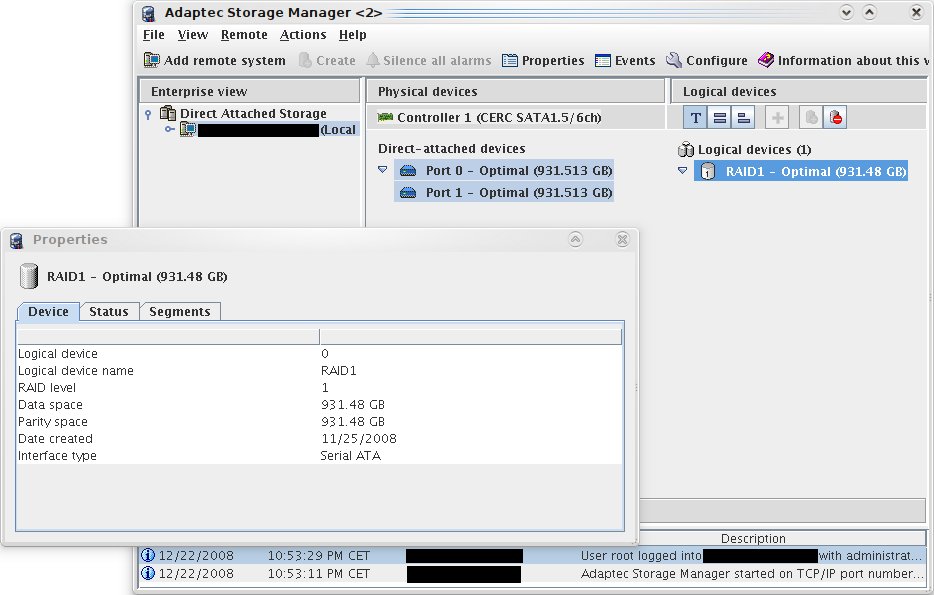The image size is (934, 595).
Task: Select text description view icon in Logical devices
Action: pos(695,118)
